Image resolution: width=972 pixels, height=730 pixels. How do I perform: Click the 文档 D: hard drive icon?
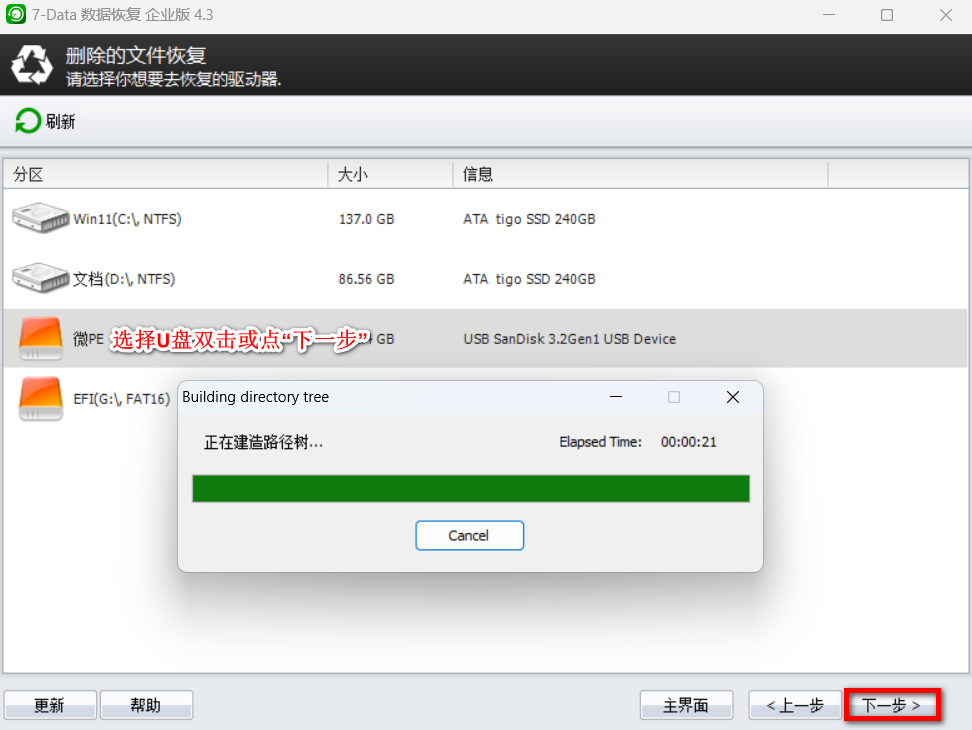click(40, 278)
